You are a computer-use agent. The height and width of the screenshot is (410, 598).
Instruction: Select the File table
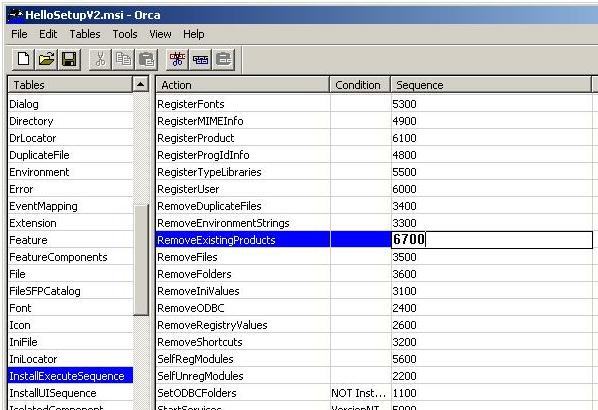[x=70, y=274]
